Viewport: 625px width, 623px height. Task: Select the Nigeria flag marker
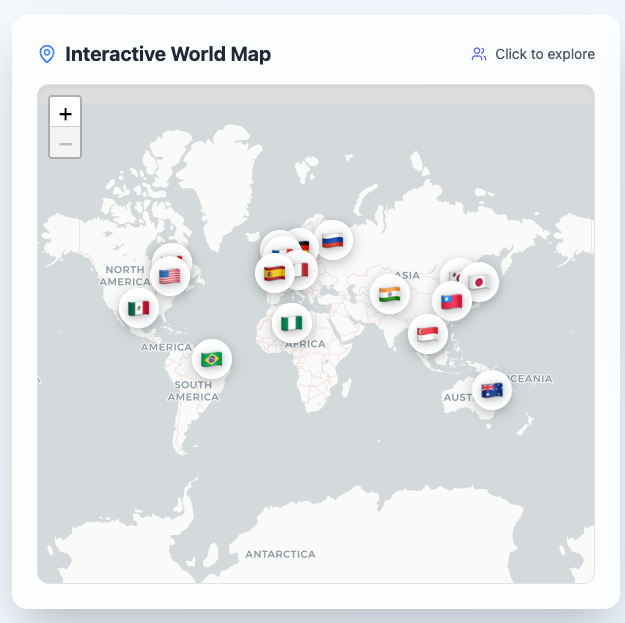point(292,323)
